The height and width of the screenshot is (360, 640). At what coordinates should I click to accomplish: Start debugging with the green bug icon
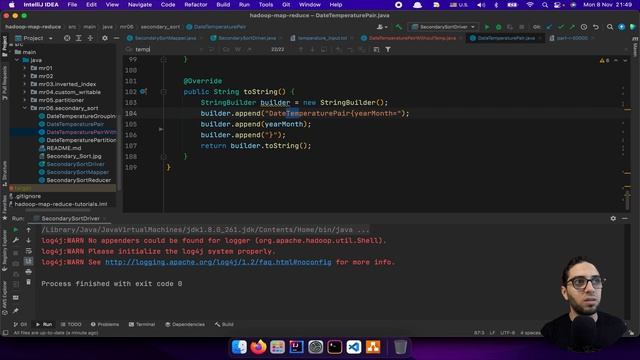(498, 27)
